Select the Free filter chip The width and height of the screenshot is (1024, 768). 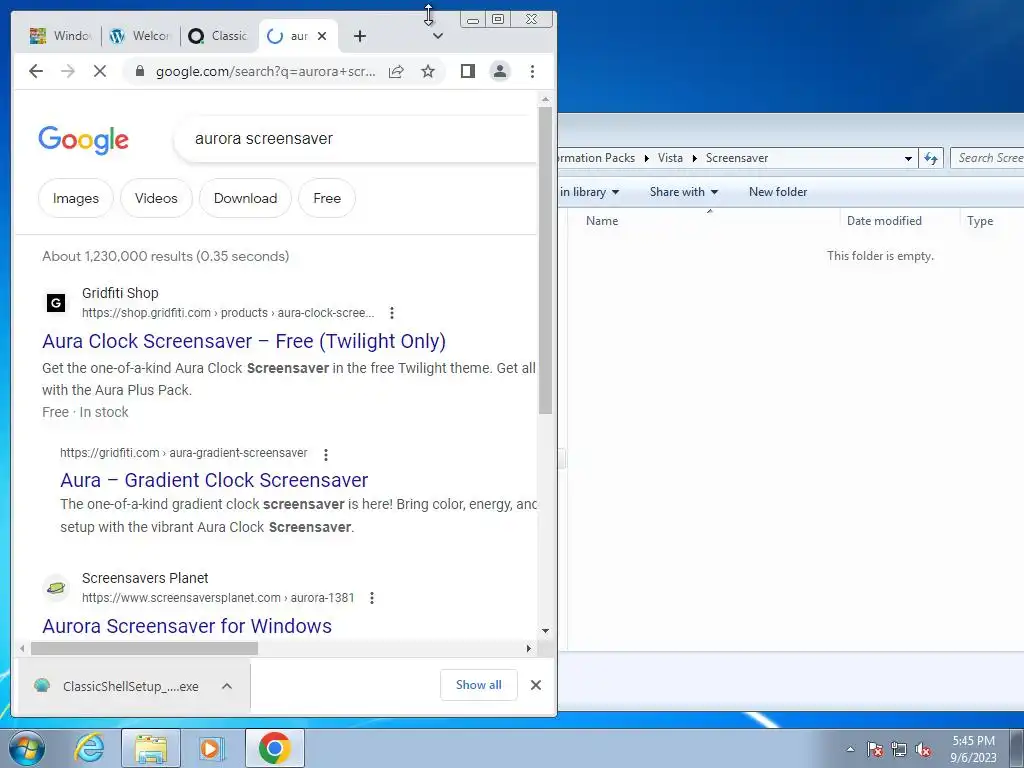[327, 198]
